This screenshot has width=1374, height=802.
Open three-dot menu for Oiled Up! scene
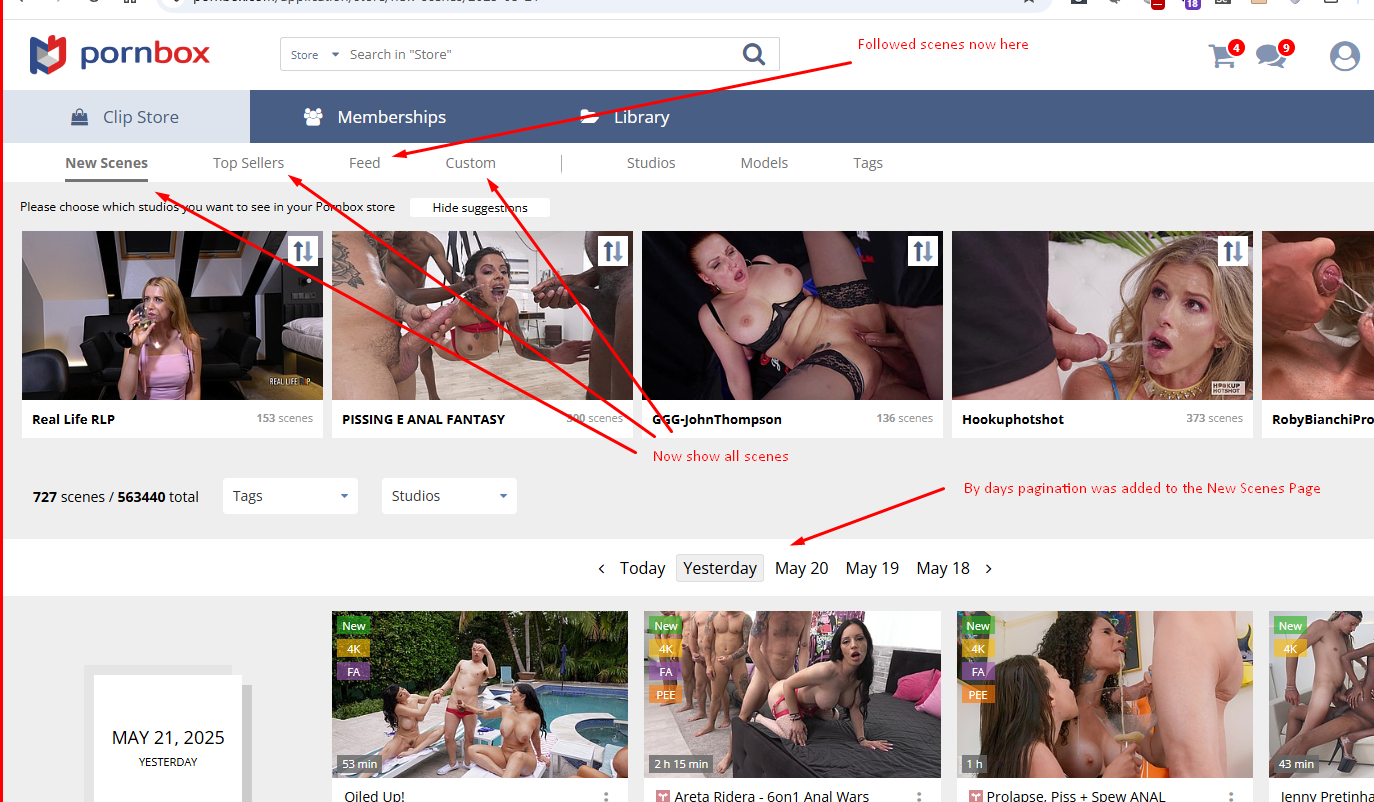coord(606,797)
